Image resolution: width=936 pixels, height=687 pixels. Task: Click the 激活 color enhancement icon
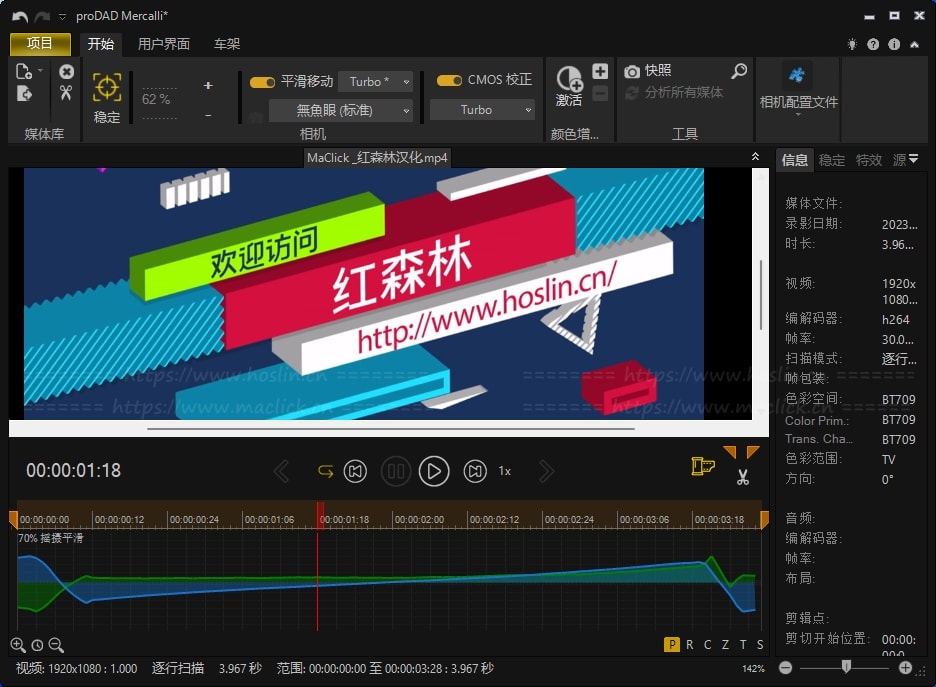point(569,86)
